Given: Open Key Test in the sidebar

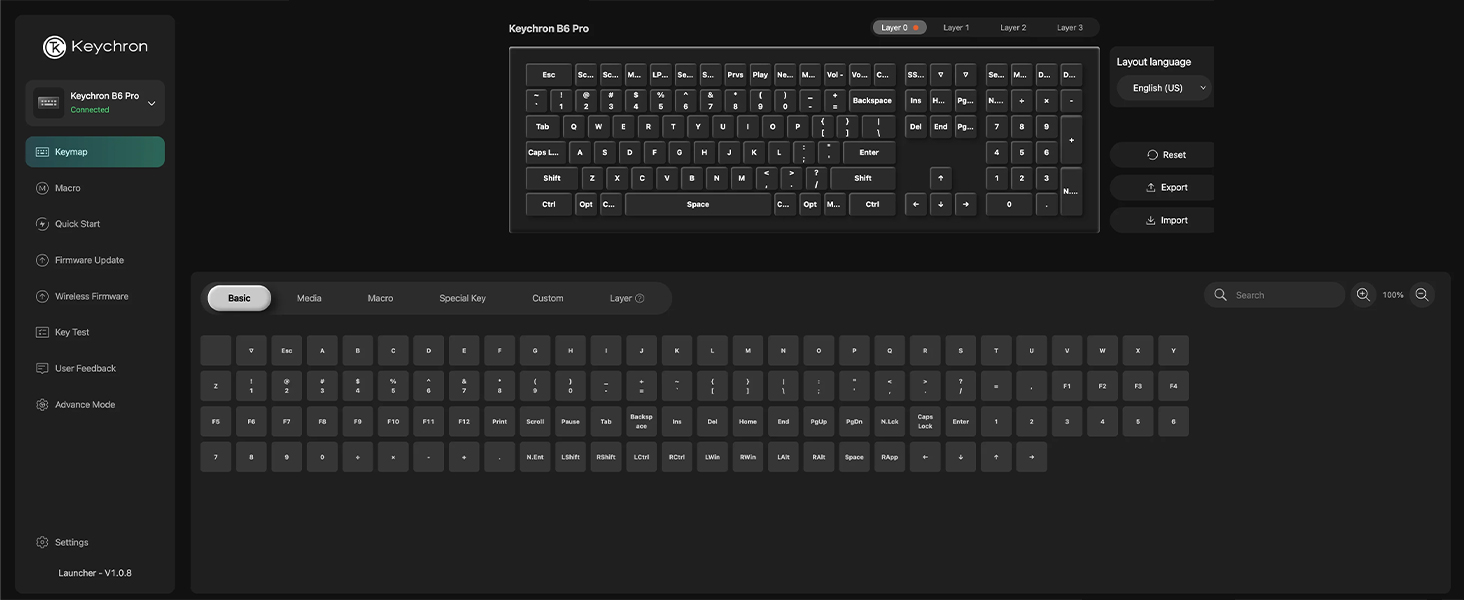Looking at the screenshot, I should [x=95, y=332].
